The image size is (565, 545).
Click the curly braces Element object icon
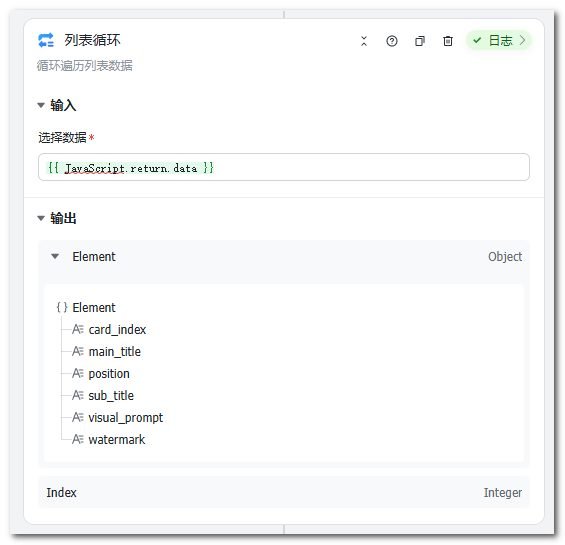[x=62, y=307]
